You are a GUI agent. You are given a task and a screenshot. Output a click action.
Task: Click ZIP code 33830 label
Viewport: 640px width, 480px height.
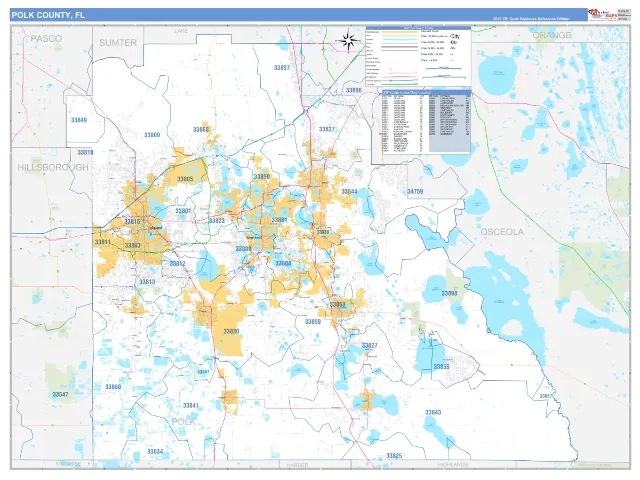click(231, 331)
